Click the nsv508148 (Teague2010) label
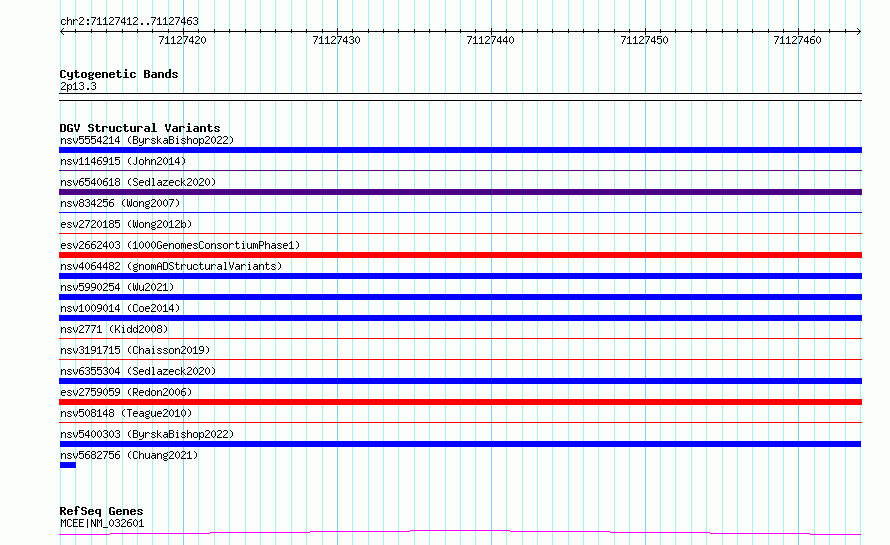 126,413
